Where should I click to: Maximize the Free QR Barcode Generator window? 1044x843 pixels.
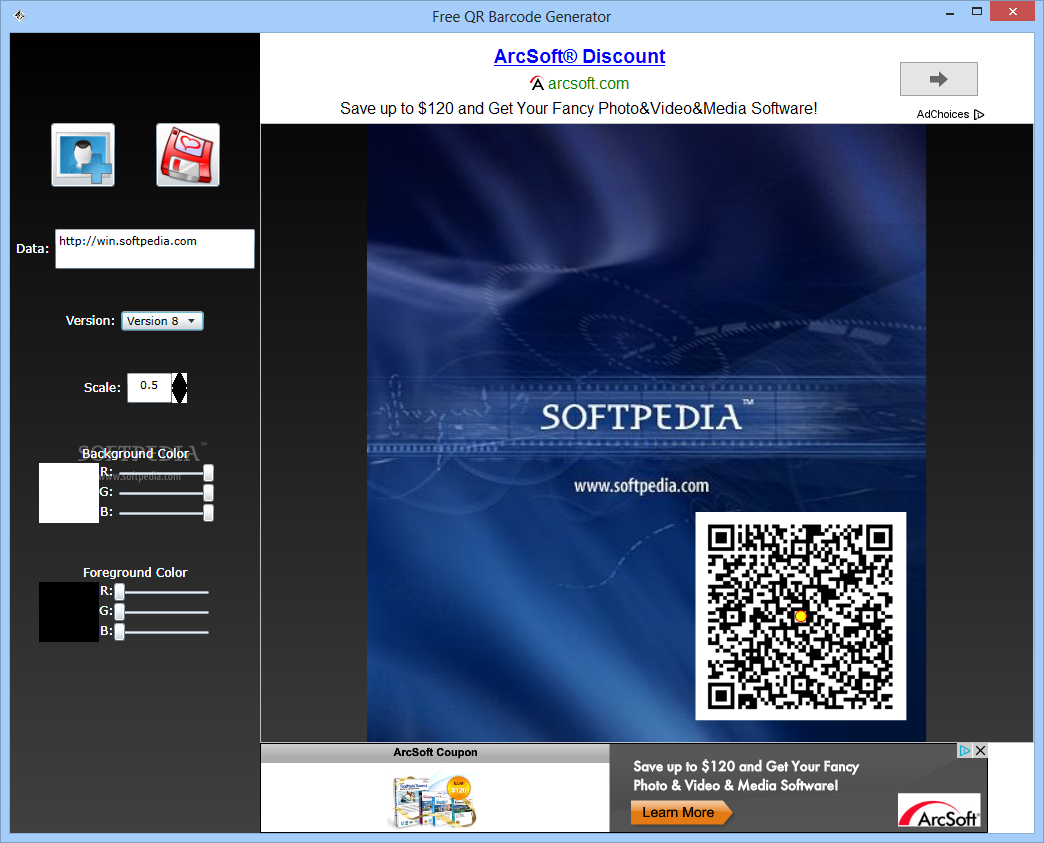pyautogui.click(x=977, y=11)
